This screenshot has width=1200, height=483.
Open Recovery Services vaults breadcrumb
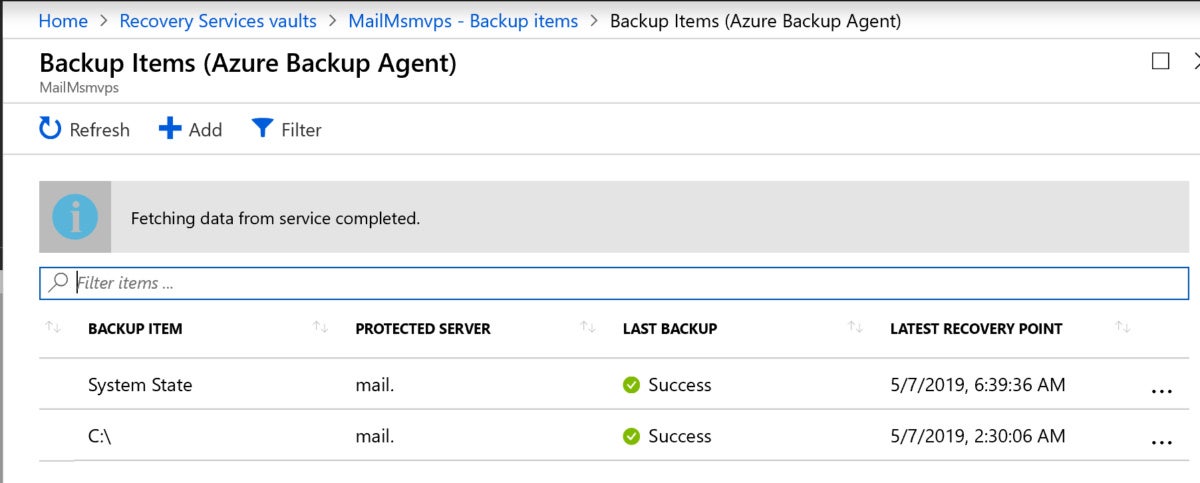click(218, 21)
